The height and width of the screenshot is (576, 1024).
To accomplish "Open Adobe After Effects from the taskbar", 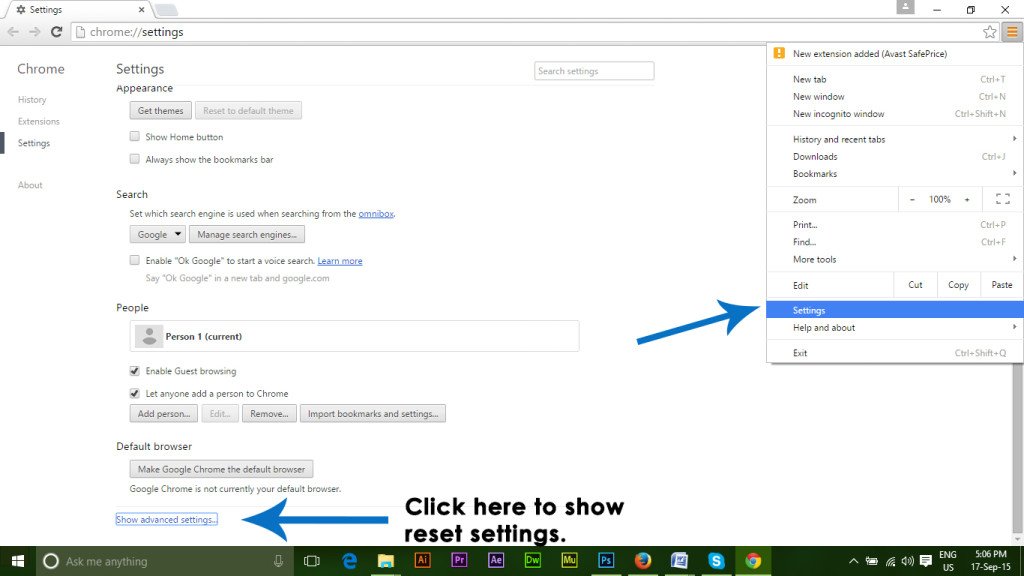I will (x=496, y=560).
